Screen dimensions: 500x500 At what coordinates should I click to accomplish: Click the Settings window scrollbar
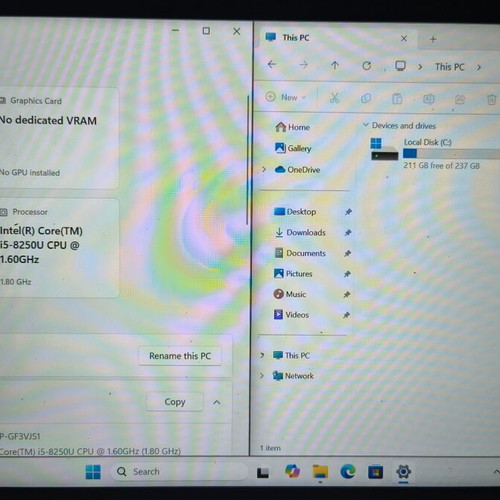[x=248, y=160]
